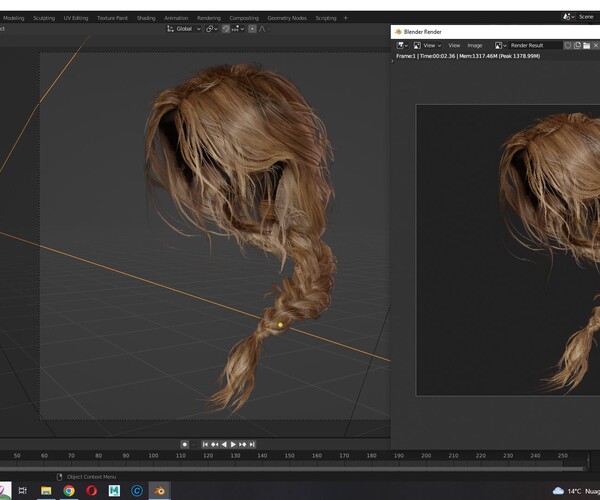Viewport: 600px width, 500px height.
Task: Click frame 150 on the timeline ruler
Action: (290, 456)
